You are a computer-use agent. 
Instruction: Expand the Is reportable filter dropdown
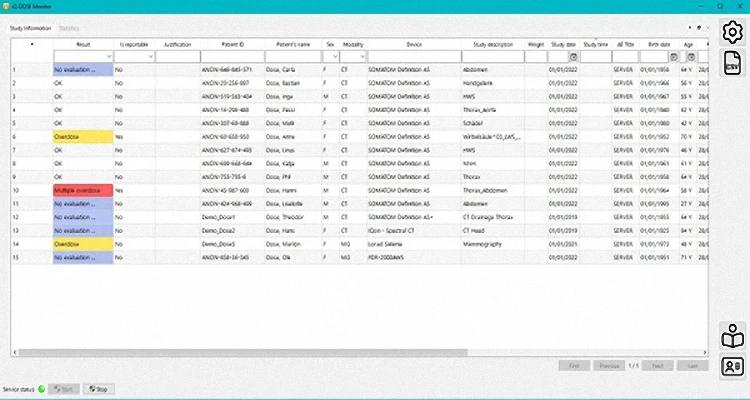[x=150, y=57]
